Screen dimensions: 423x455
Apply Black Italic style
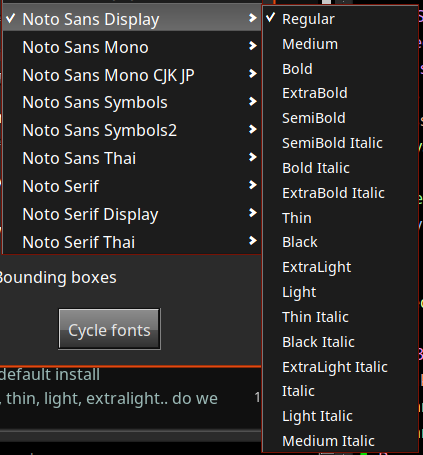pyautogui.click(x=340, y=342)
